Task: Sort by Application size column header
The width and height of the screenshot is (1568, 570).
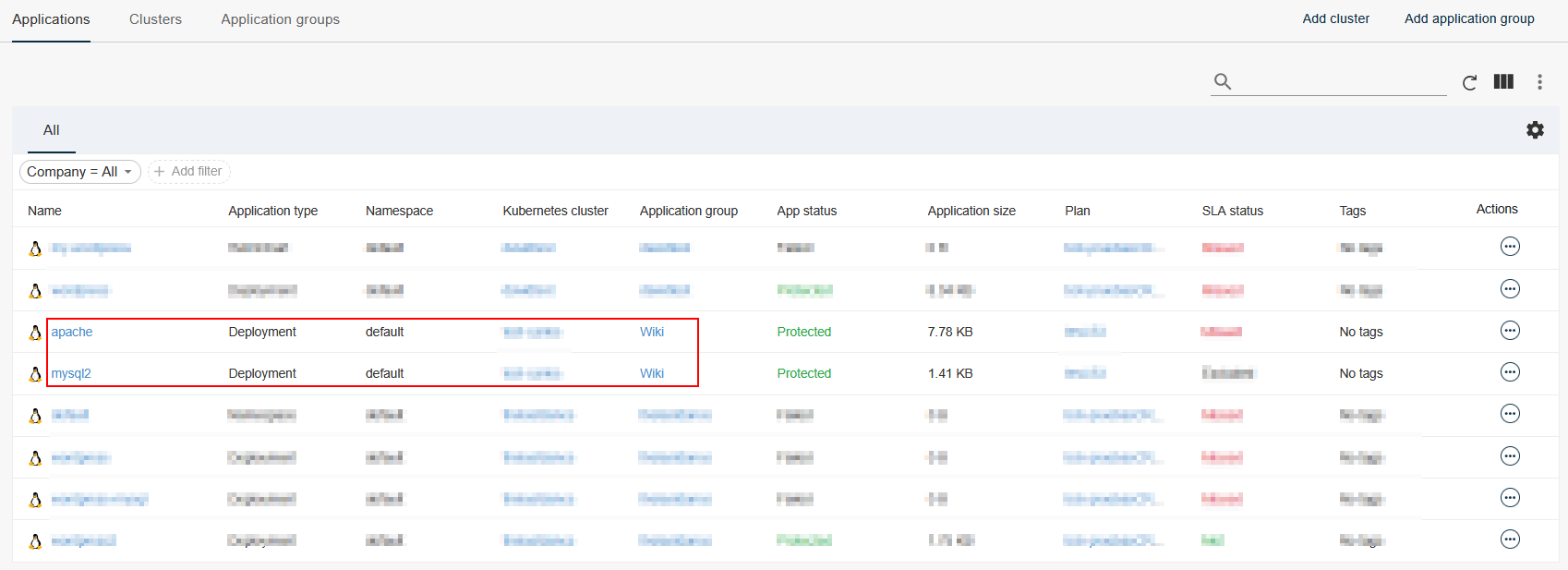Action: pos(971,211)
